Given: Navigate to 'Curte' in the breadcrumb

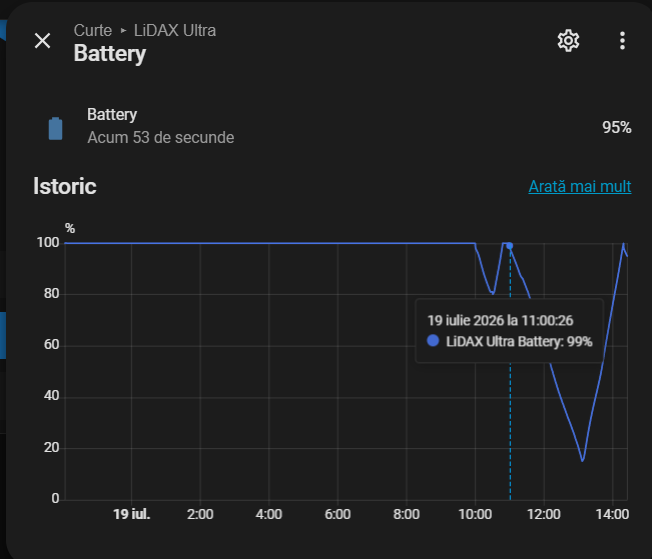Looking at the screenshot, I should (93, 30).
